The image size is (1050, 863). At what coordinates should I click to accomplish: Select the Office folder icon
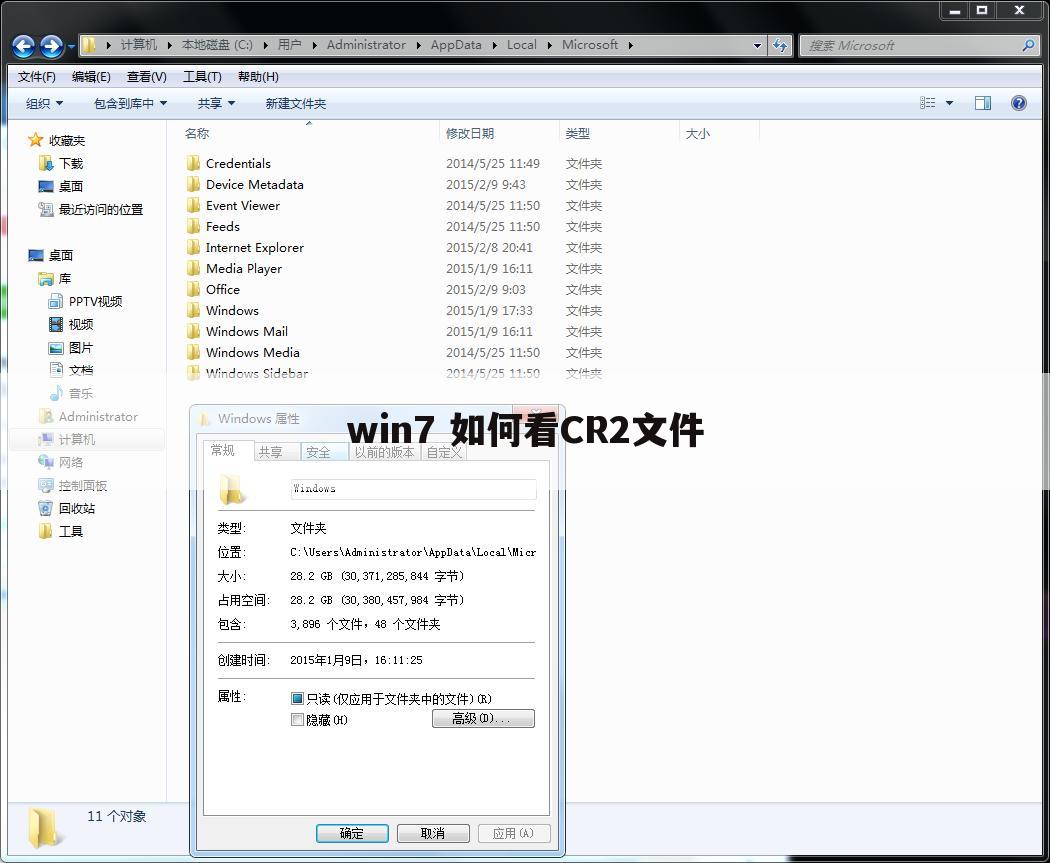(194, 289)
